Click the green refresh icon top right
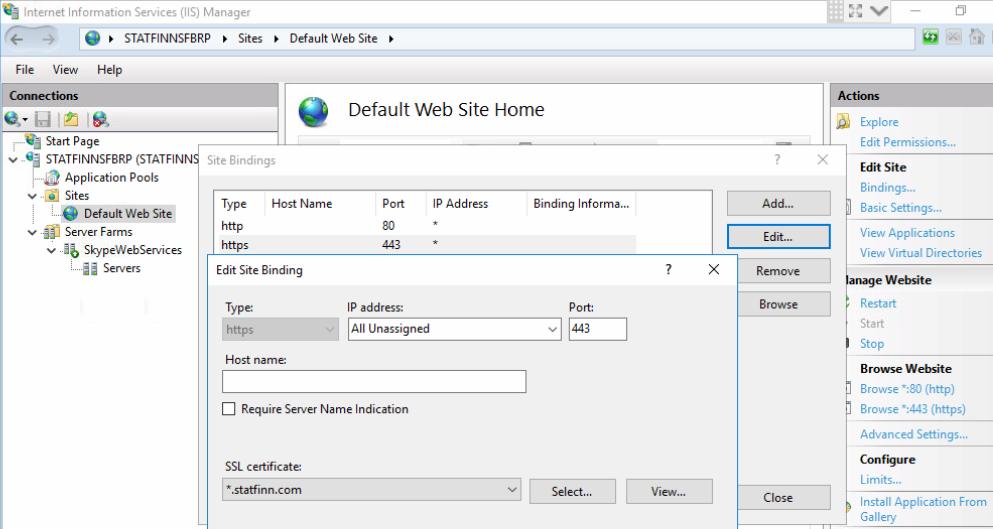Image resolution: width=993 pixels, height=529 pixels. (930, 37)
